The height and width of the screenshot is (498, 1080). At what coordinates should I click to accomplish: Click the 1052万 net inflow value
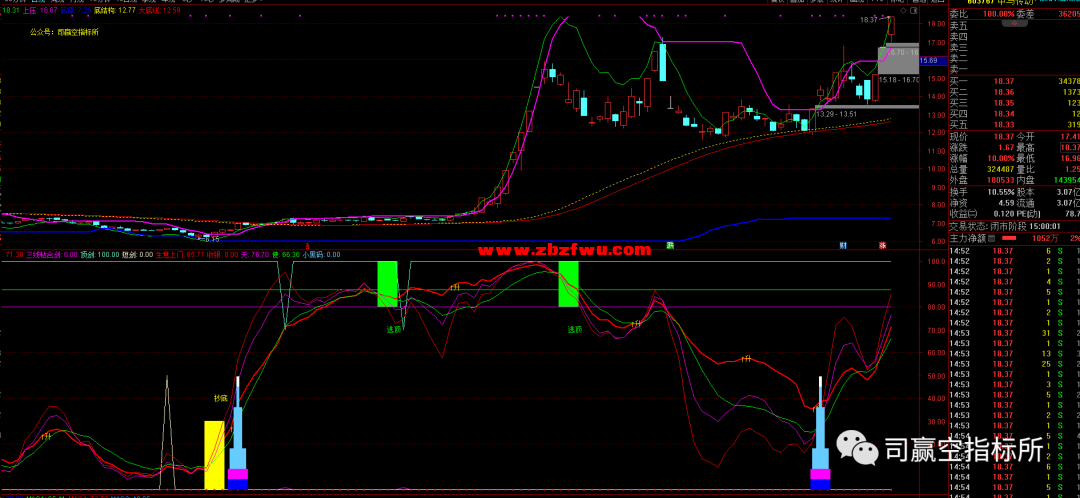pyautogui.click(x=1046, y=238)
